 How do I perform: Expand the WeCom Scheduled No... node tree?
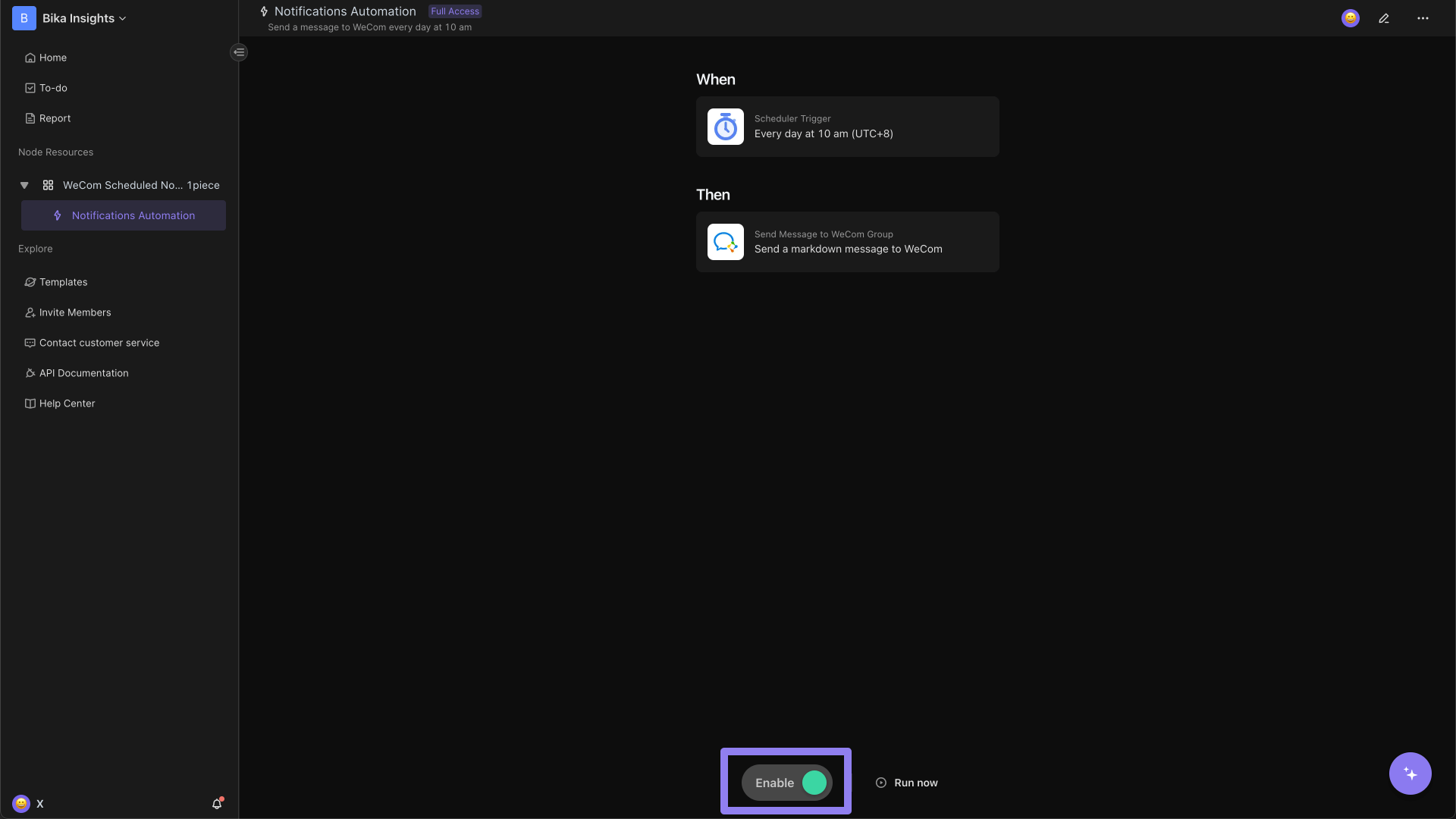[24, 185]
